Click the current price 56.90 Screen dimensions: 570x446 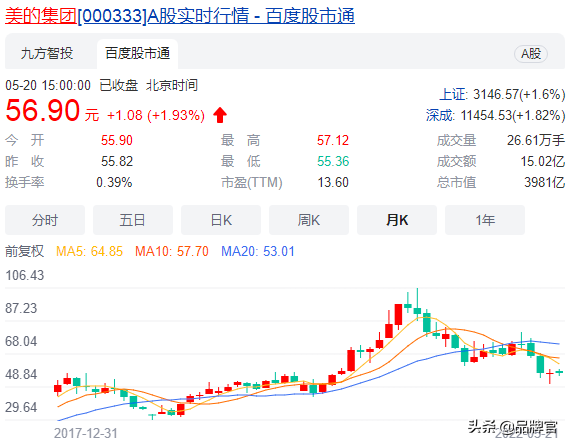click(43, 111)
